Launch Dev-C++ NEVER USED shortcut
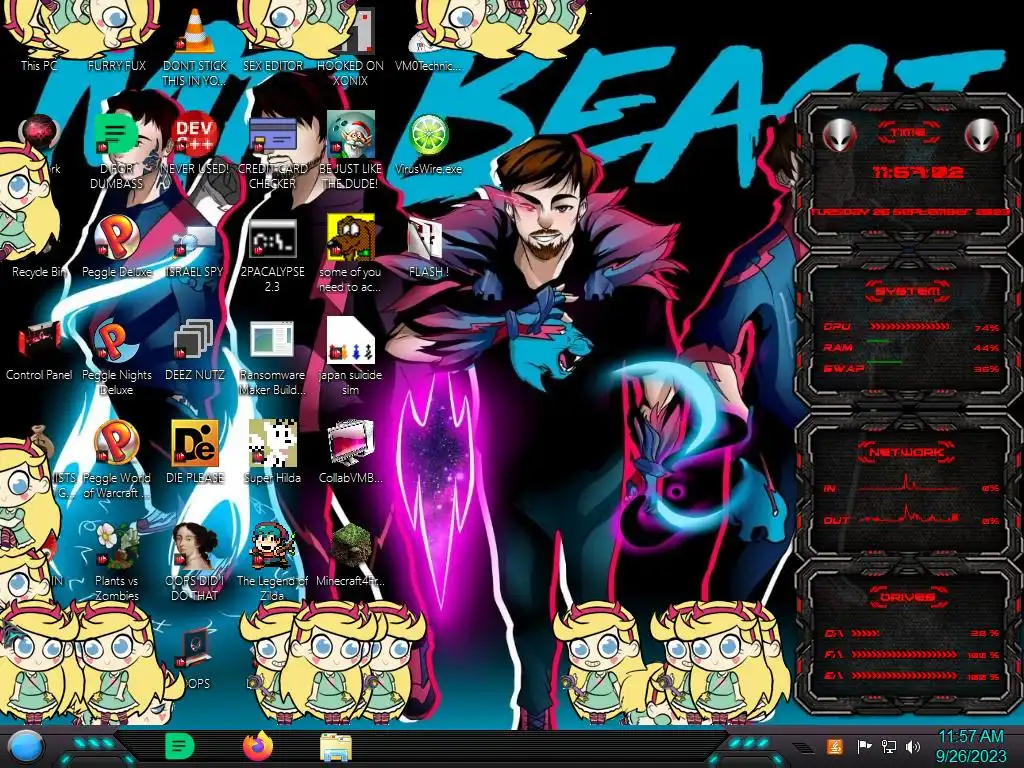Screen dimensions: 1024x768 (x=195, y=144)
